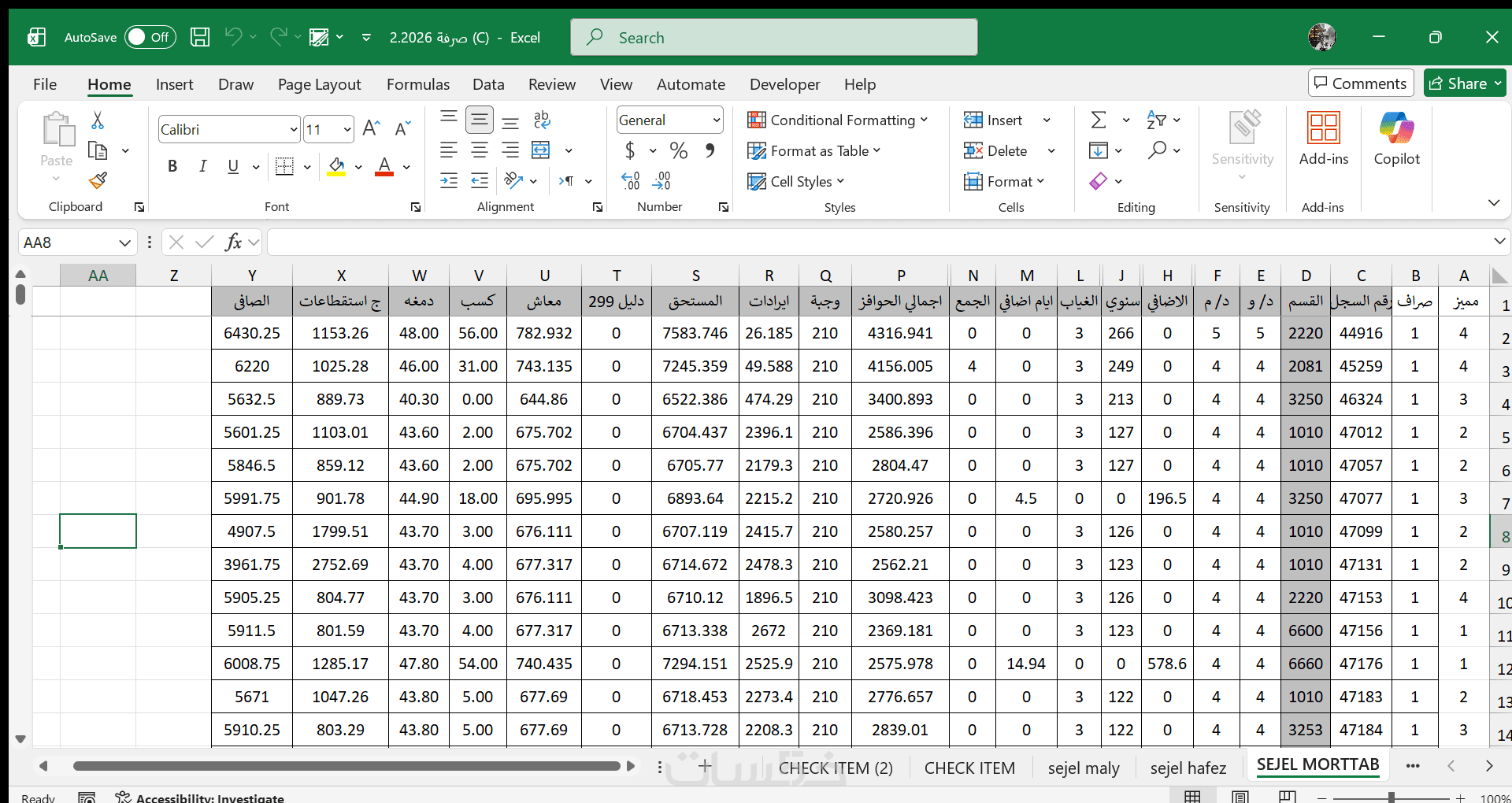Expand the Number Format dropdown
The width and height of the screenshot is (1512, 803).
coord(716,120)
